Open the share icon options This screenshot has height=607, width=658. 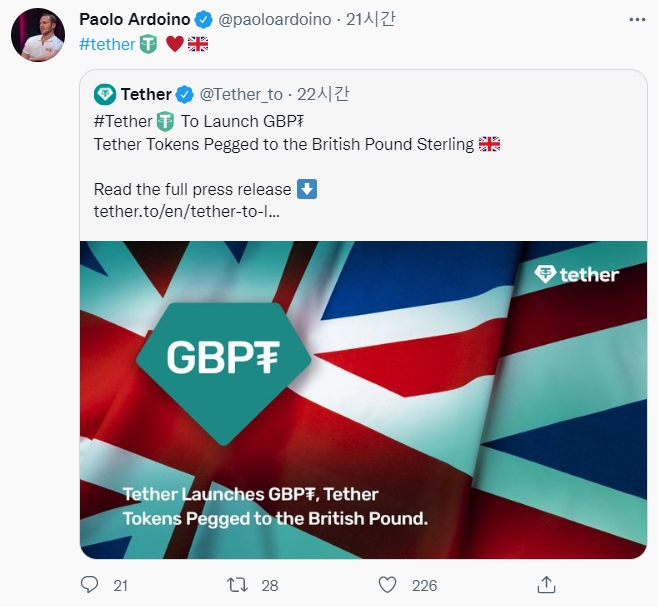coord(545,584)
